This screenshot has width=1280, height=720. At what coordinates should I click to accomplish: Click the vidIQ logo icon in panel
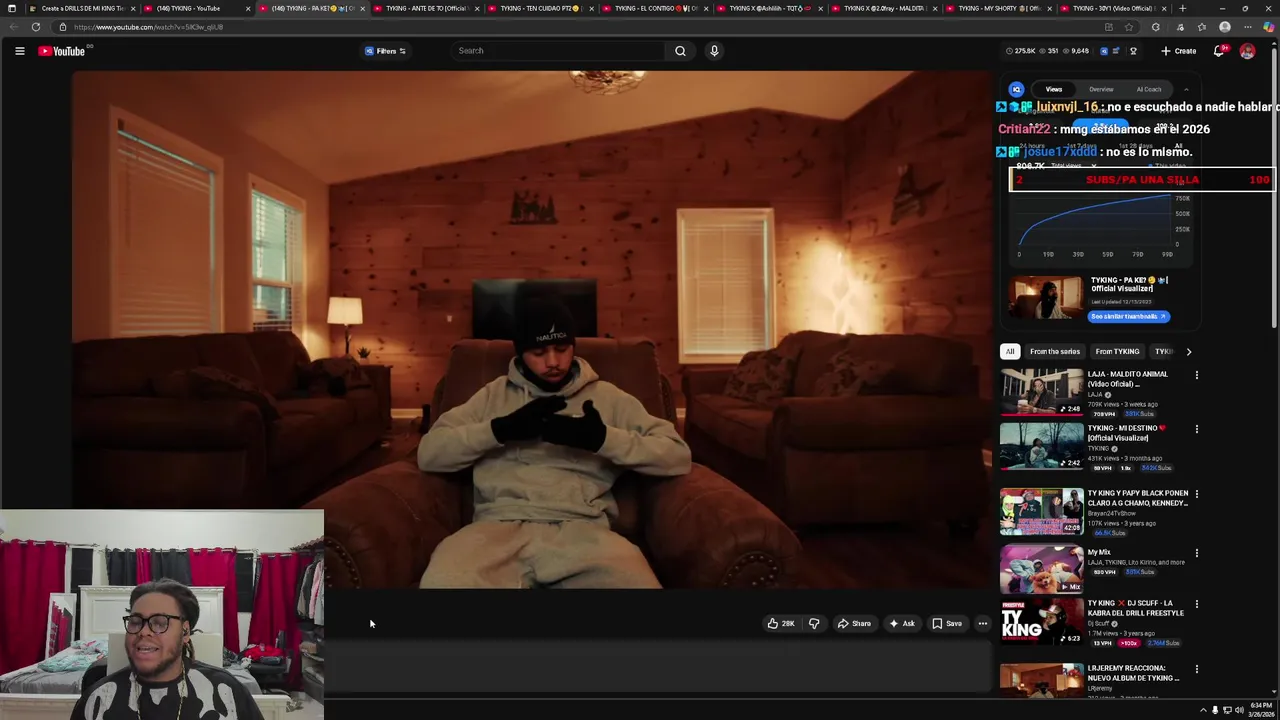coord(1016,89)
